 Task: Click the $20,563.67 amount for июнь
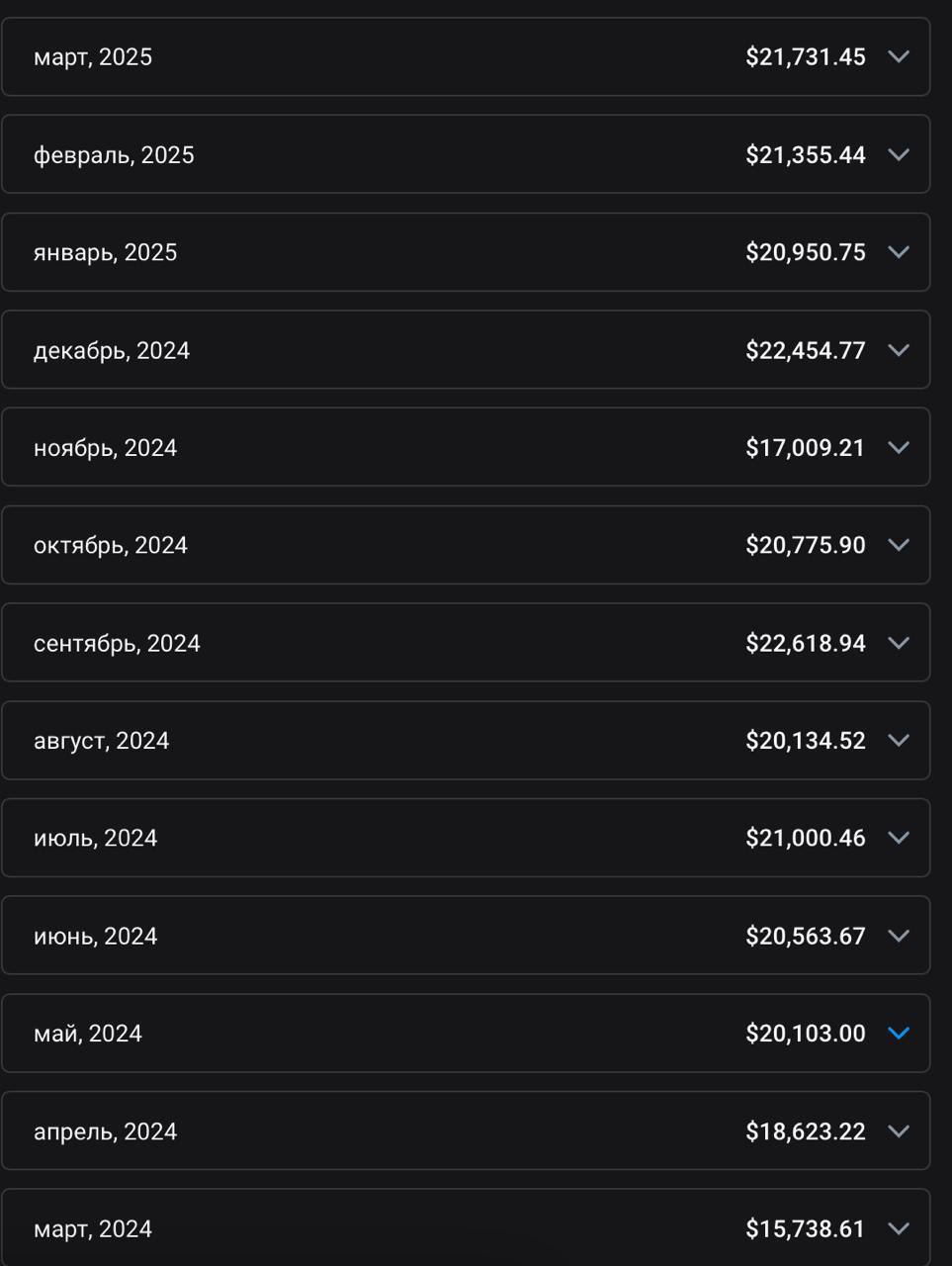806,936
